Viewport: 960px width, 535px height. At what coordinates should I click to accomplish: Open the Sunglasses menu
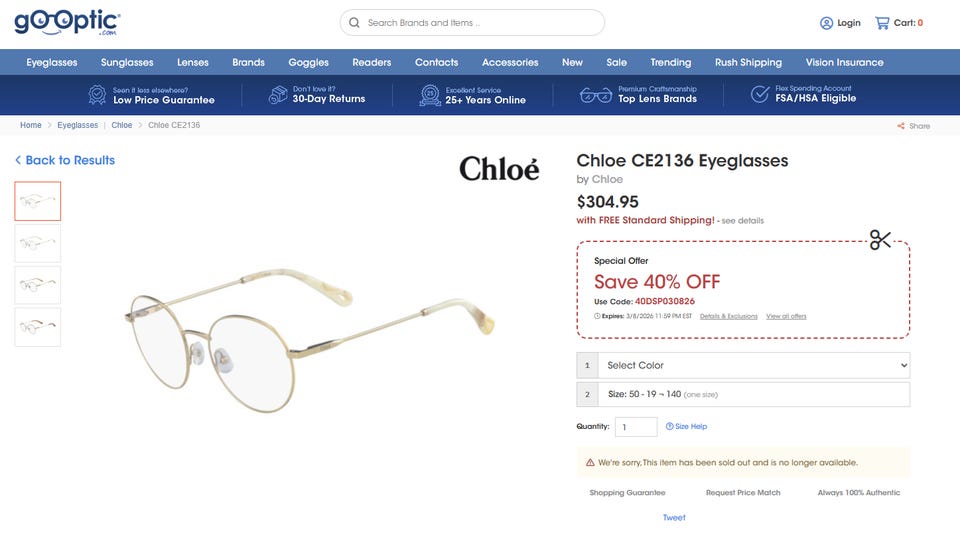coord(127,62)
